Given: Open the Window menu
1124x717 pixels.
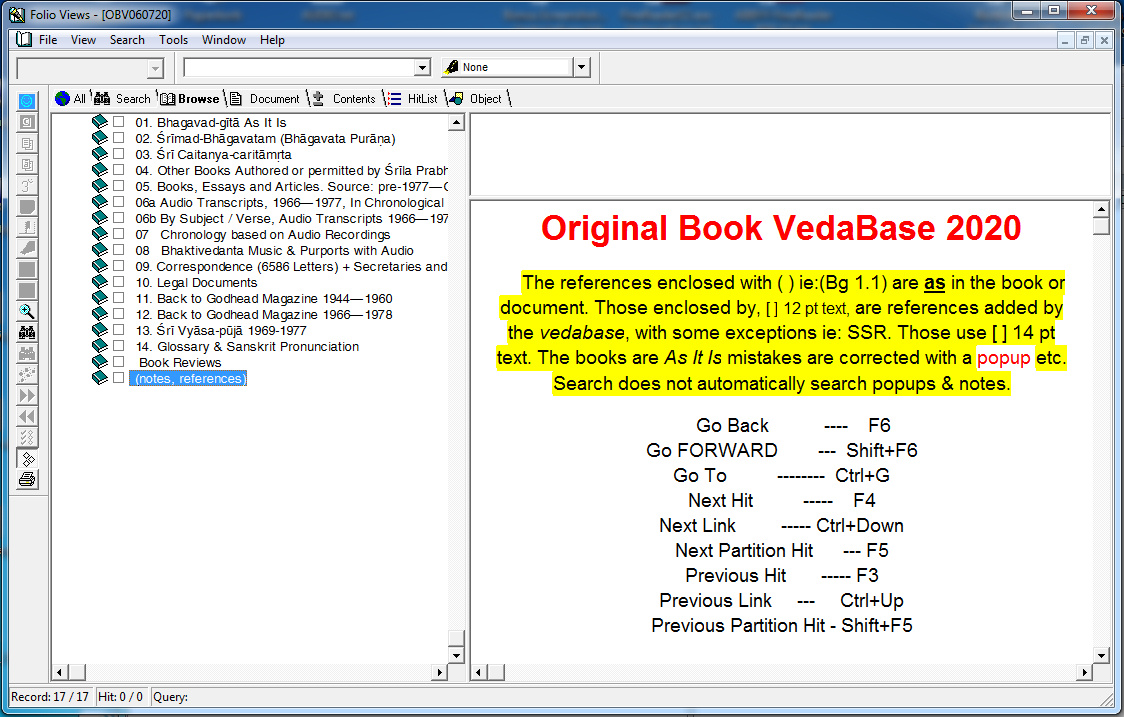Looking at the screenshot, I should pyautogui.click(x=224, y=39).
